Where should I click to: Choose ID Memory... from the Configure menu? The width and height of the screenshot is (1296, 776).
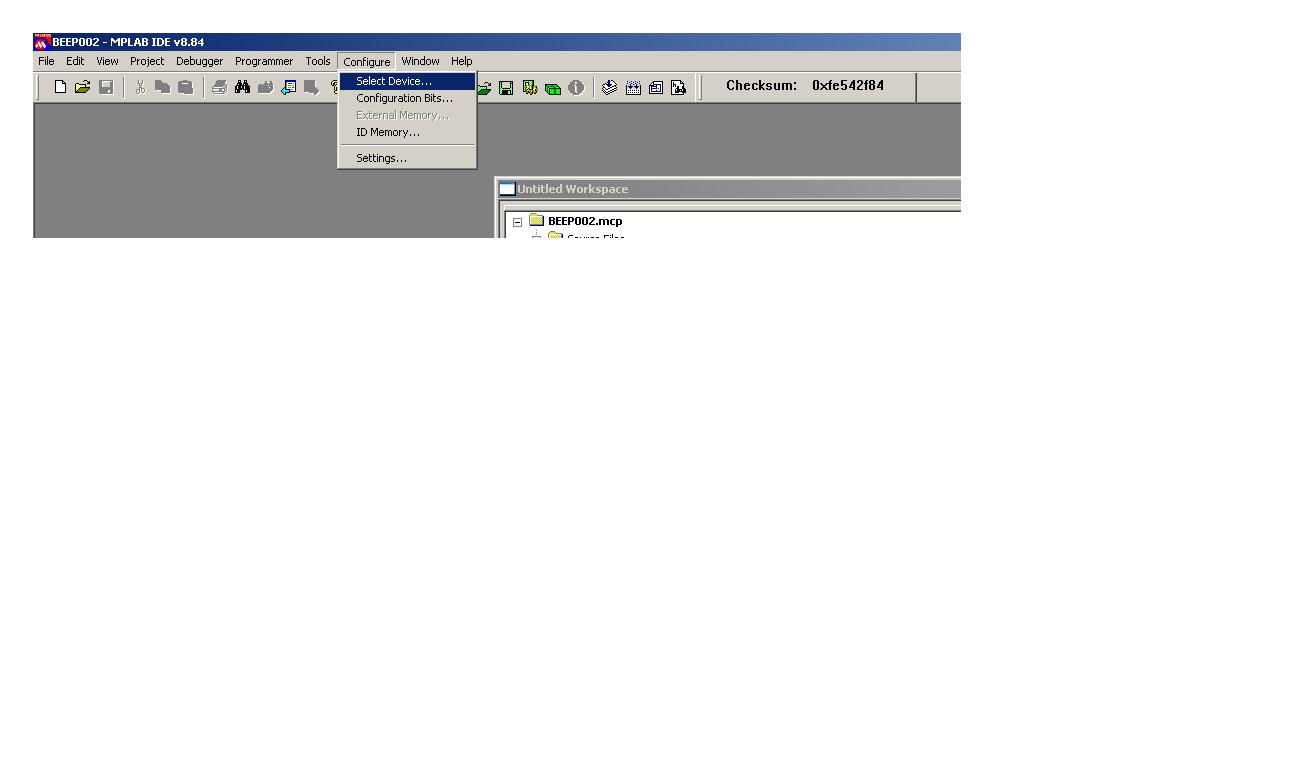pos(407,132)
